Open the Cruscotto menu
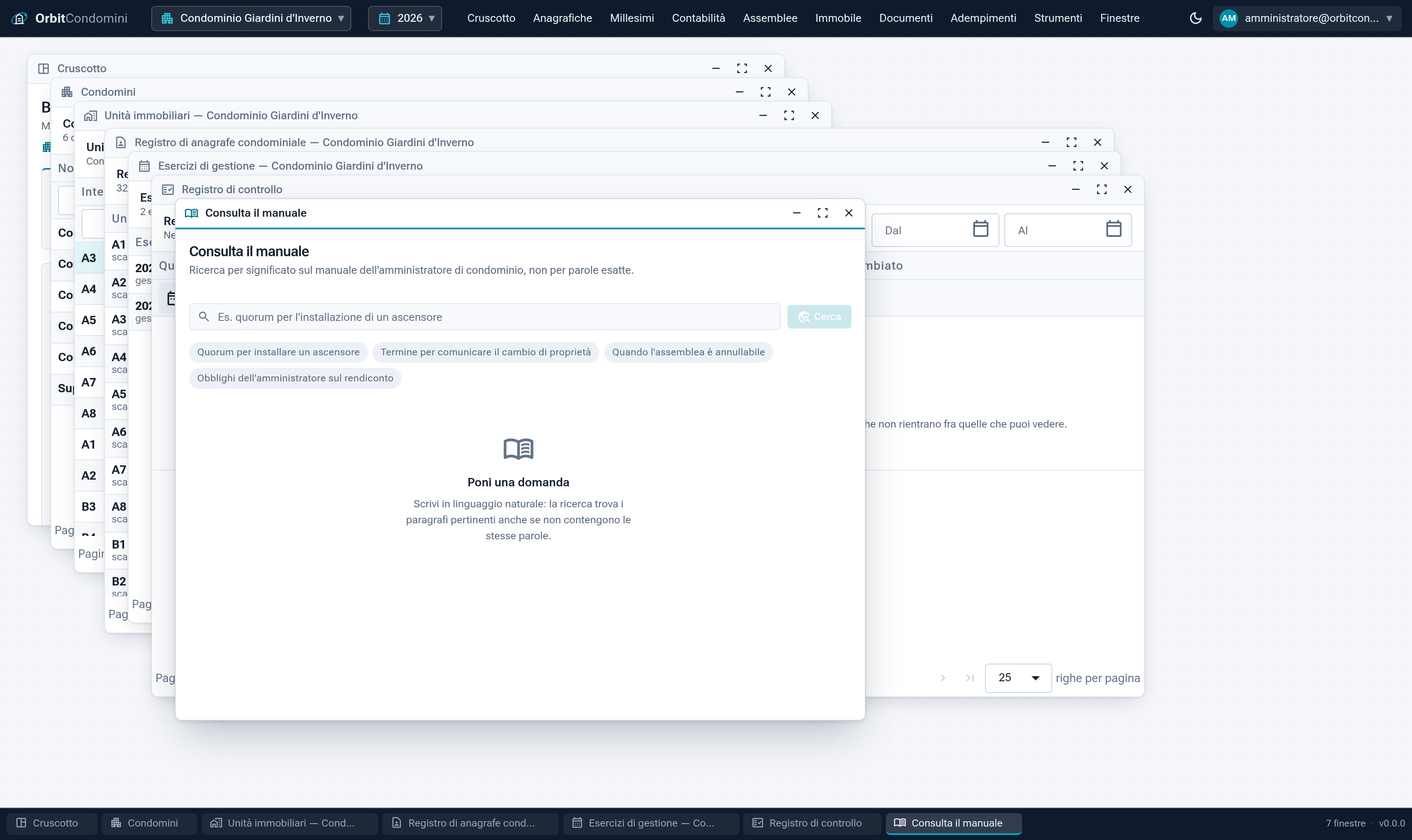The image size is (1412, 840). point(491,18)
